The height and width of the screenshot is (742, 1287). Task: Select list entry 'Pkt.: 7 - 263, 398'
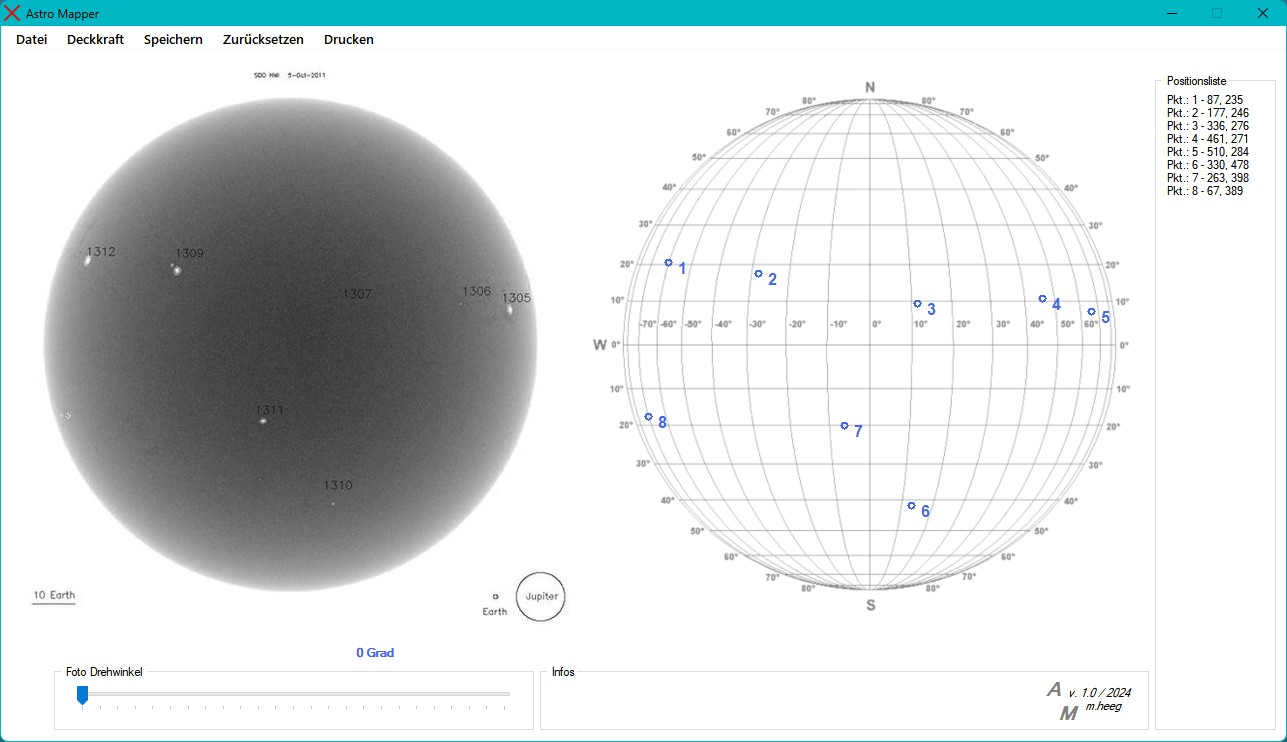click(1208, 178)
